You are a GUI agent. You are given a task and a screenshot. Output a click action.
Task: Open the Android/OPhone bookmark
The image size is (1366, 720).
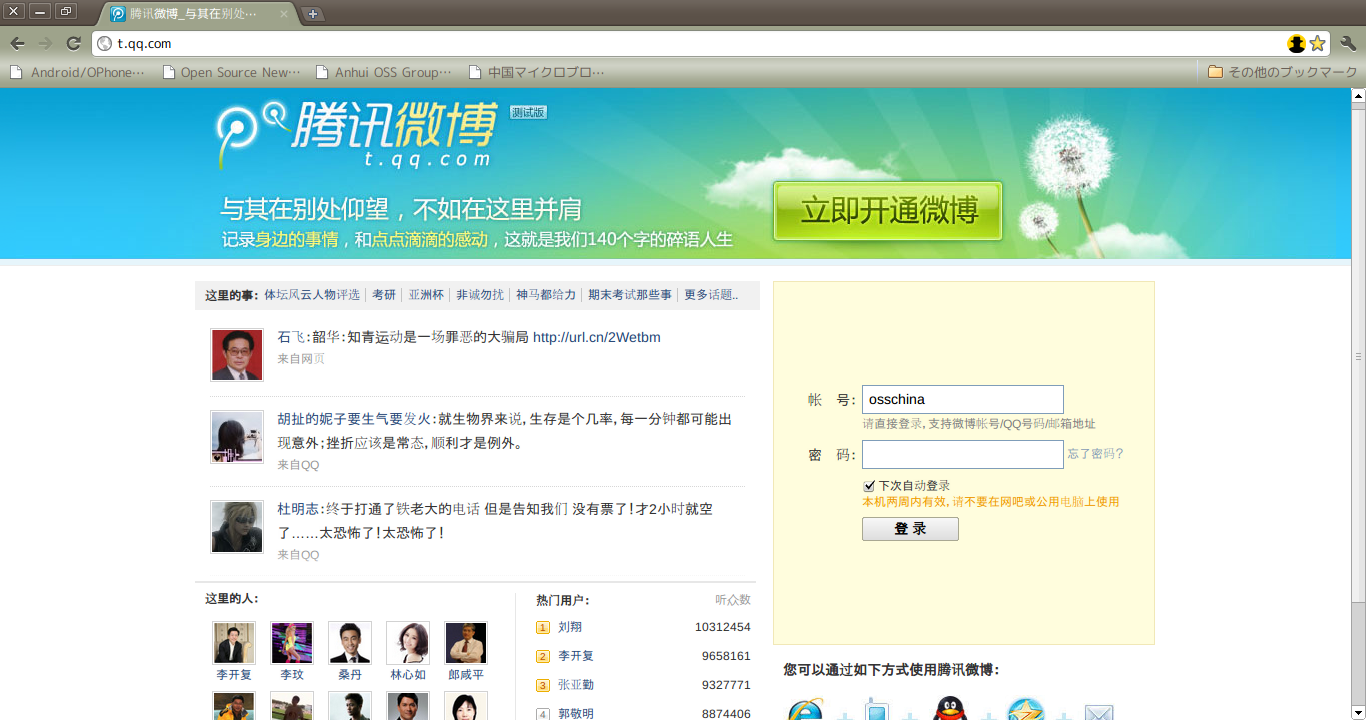click(x=78, y=72)
